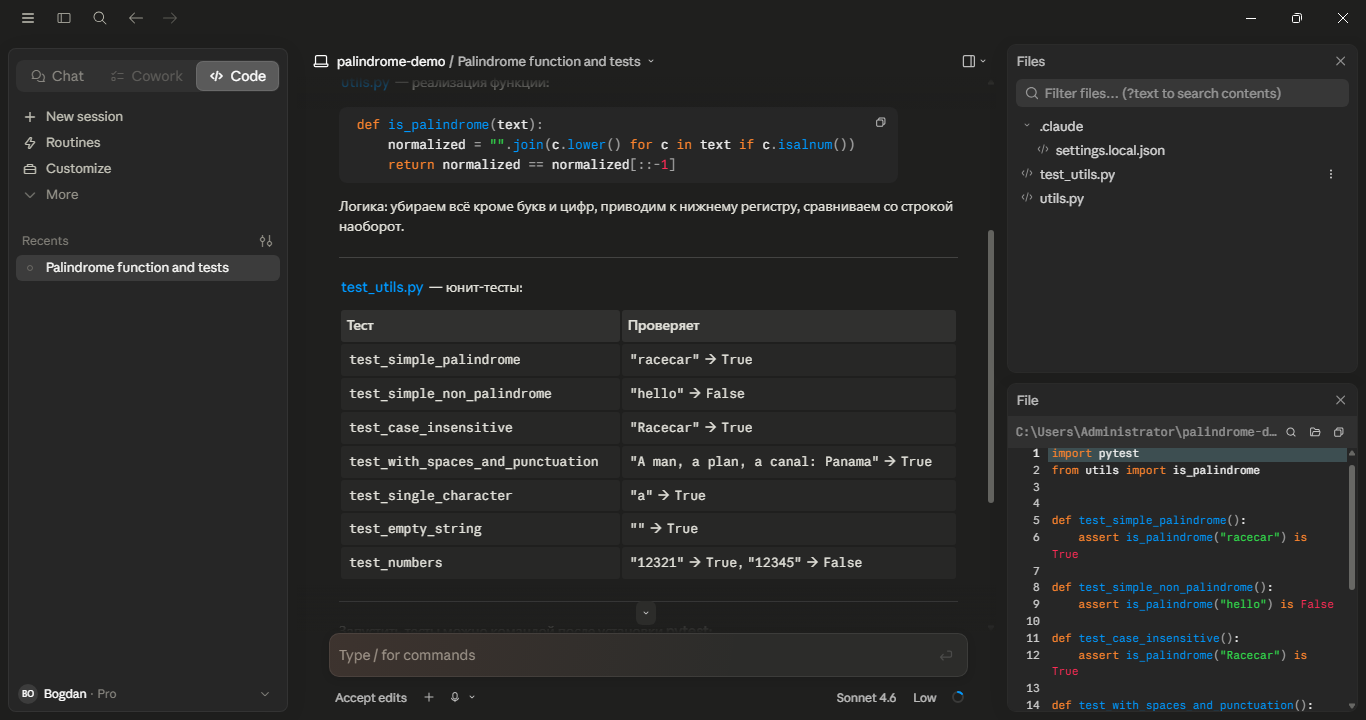This screenshot has width=1366, height=720.
Task: Click the test_numbers table cell
Action: pos(480,563)
